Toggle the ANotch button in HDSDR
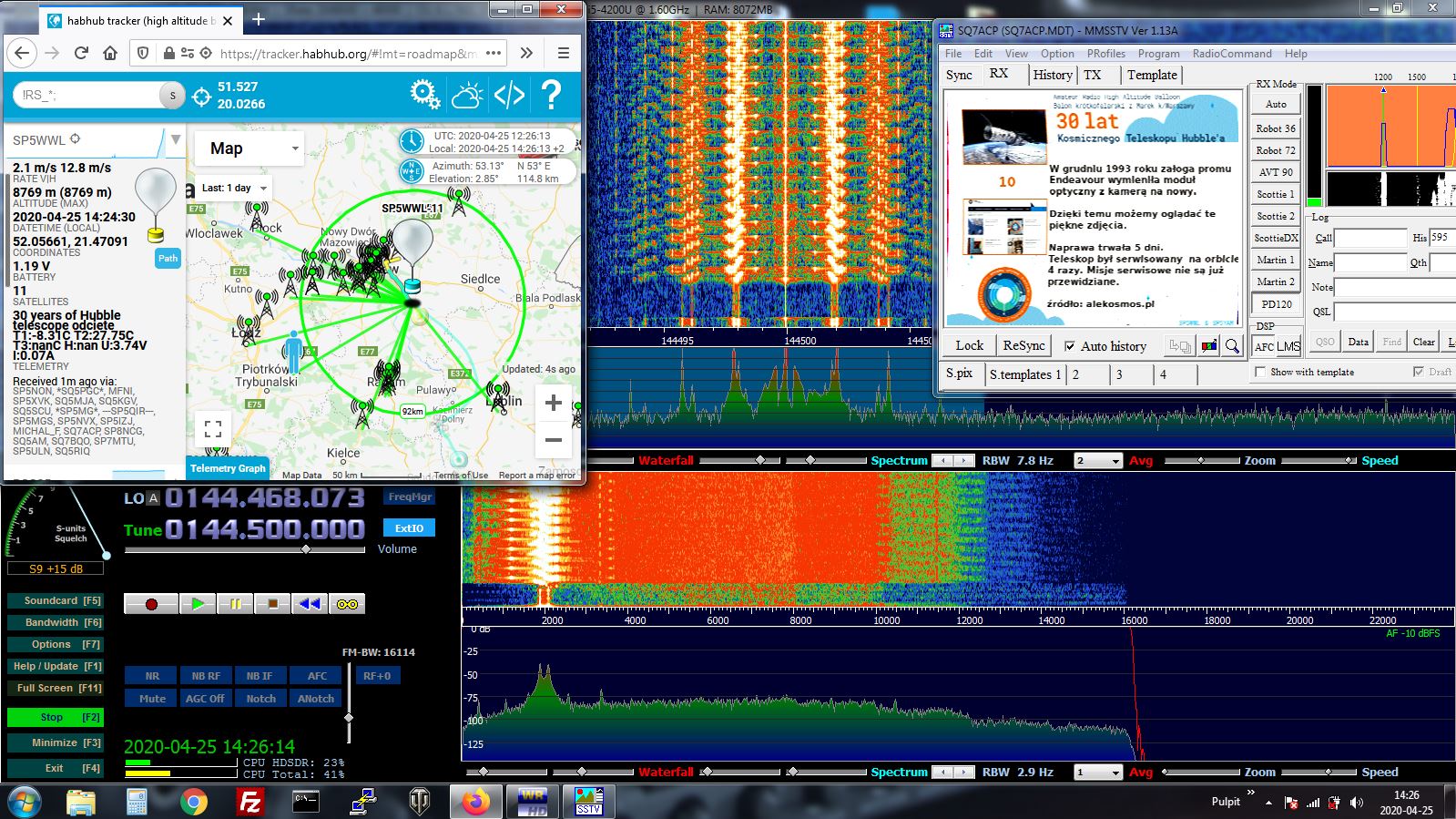Screen dimensions: 1456x819 click(316, 699)
